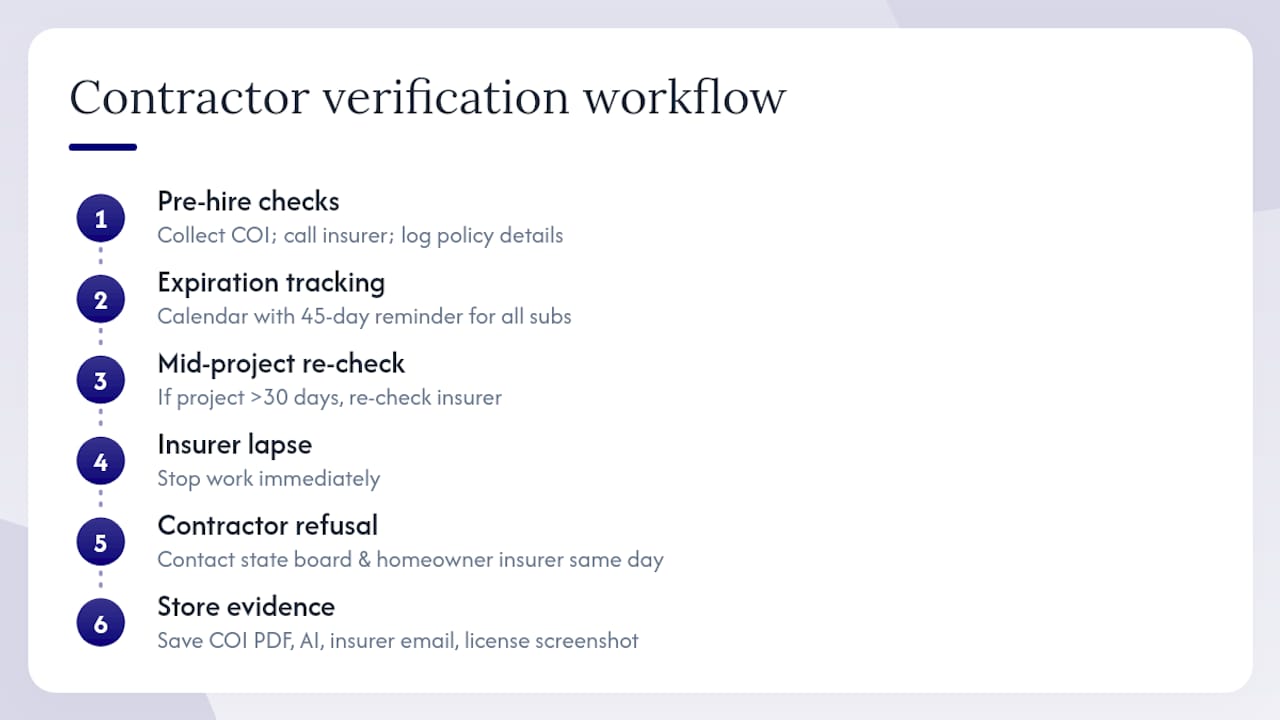Select the step 5 circle badge

coord(100,543)
